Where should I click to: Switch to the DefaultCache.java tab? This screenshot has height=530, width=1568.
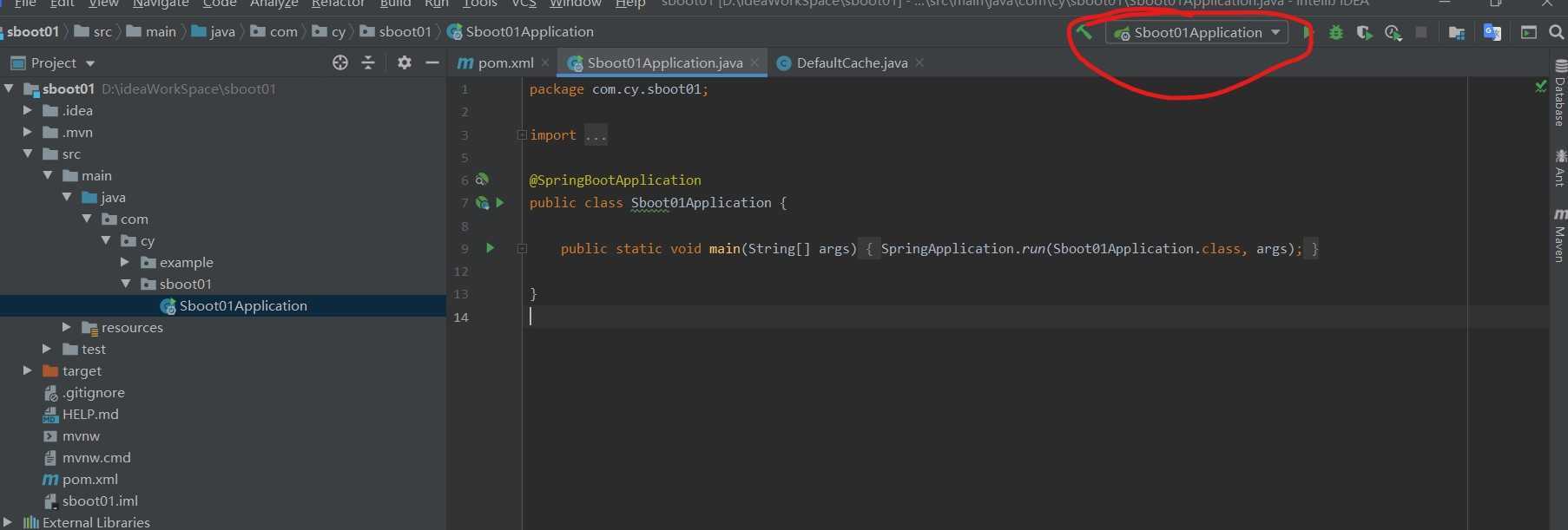851,62
